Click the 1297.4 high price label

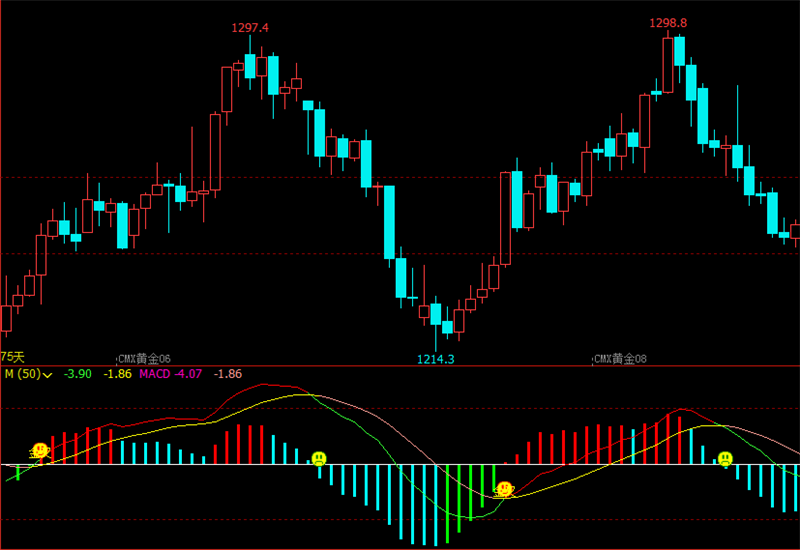250,28
